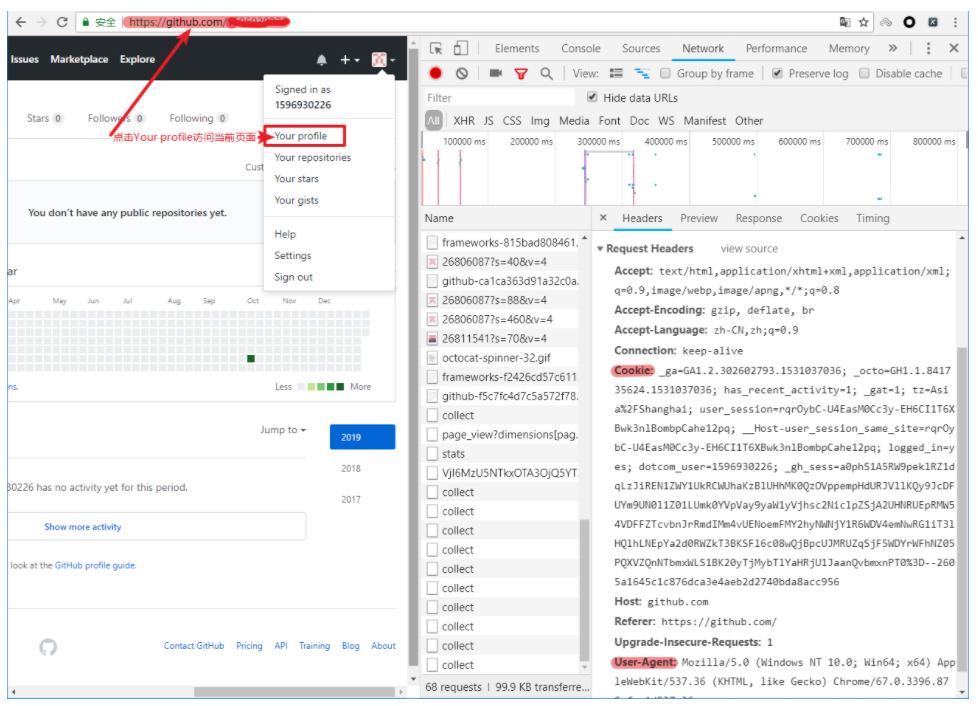Click Sign out menu item
978x706 pixels.
(x=293, y=277)
